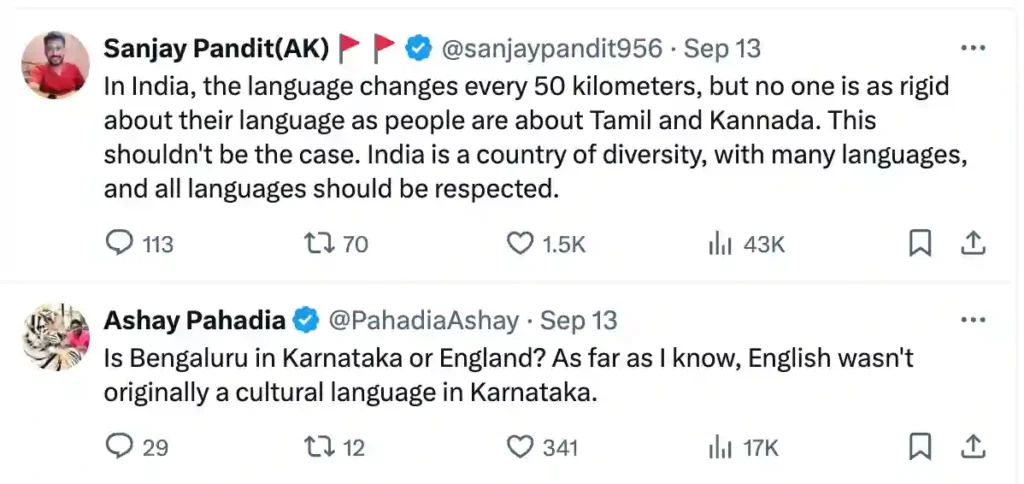
Task: Share Ashay Pahadia's tweet
Action: 974,447
